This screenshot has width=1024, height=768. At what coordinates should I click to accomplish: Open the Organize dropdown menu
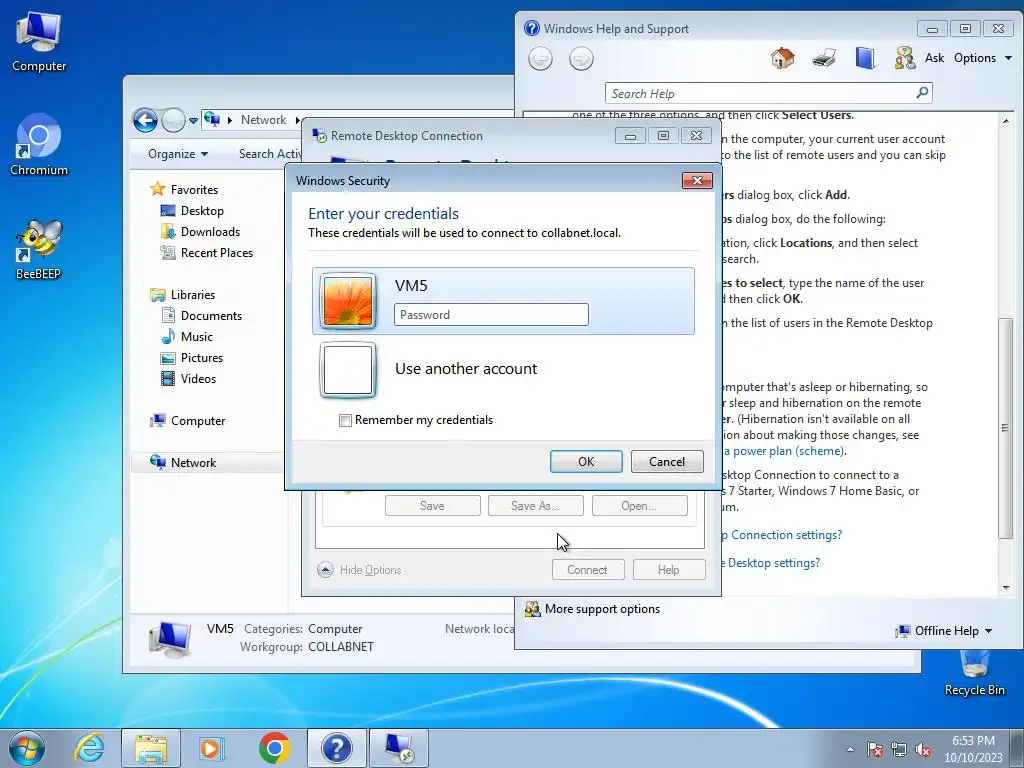178,154
